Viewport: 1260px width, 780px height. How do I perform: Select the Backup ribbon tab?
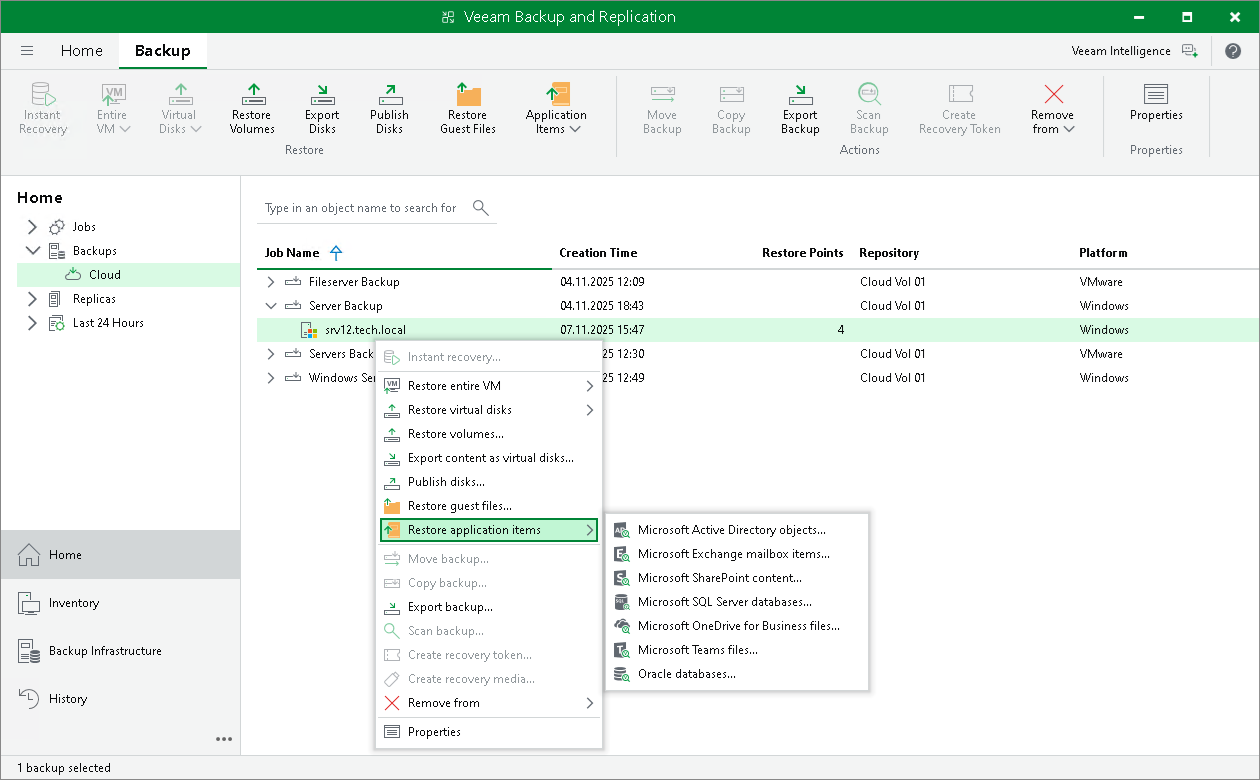(163, 51)
